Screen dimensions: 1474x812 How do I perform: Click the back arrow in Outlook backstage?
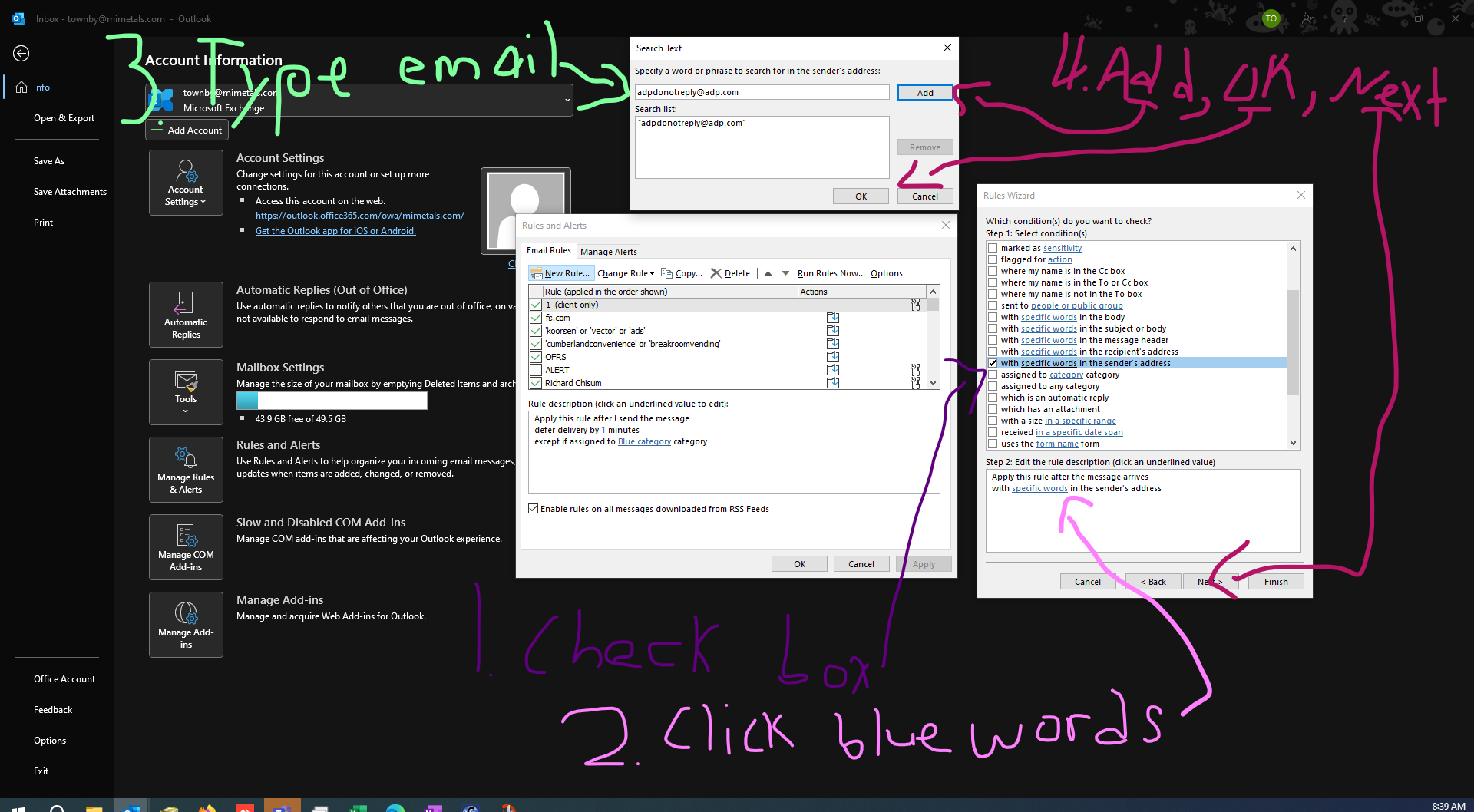coord(21,53)
